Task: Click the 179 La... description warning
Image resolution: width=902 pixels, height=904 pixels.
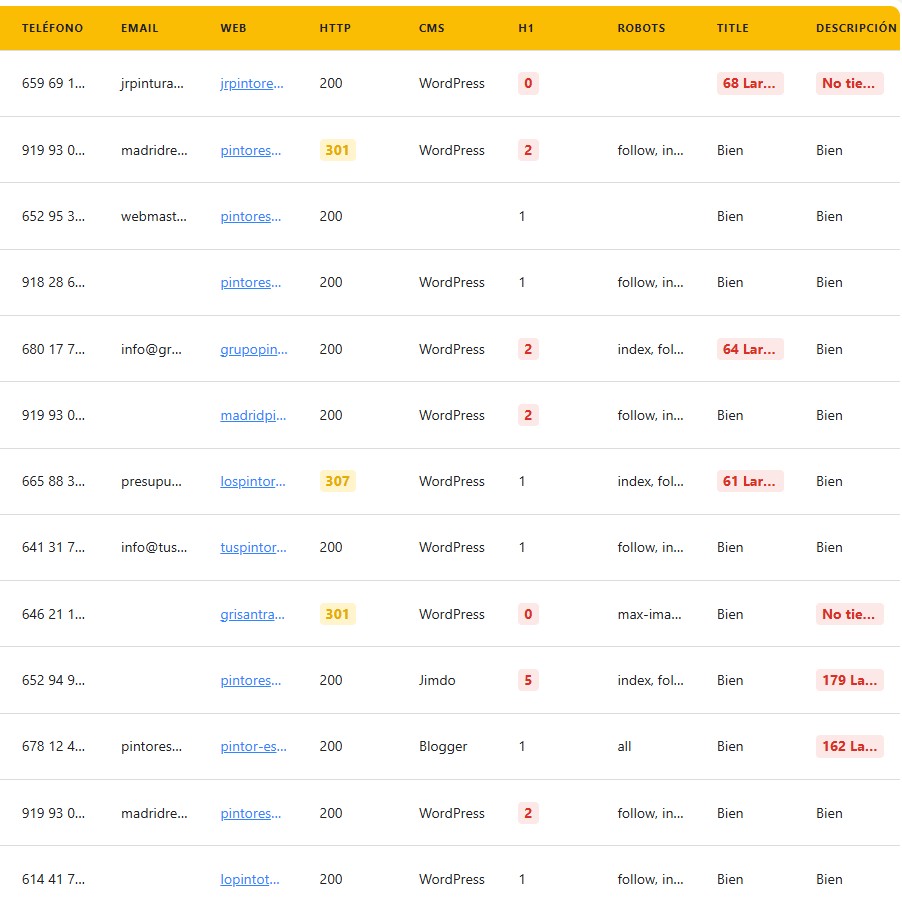Action: 850,681
